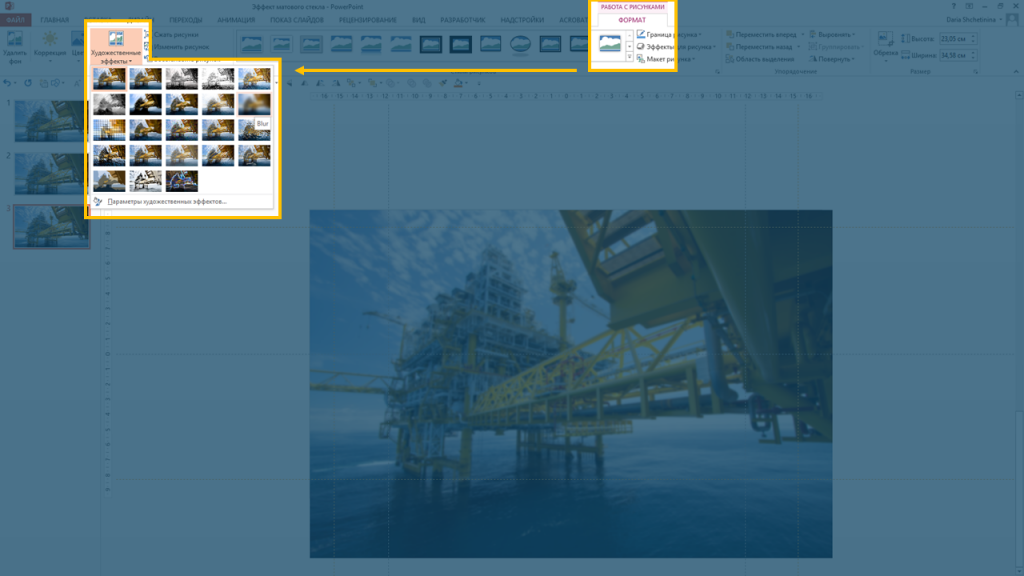Image resolution: width=1024 pixels, height=576 pixels.
Task: Open the Повернуть rotate menu
Action: tap(834, 59)
